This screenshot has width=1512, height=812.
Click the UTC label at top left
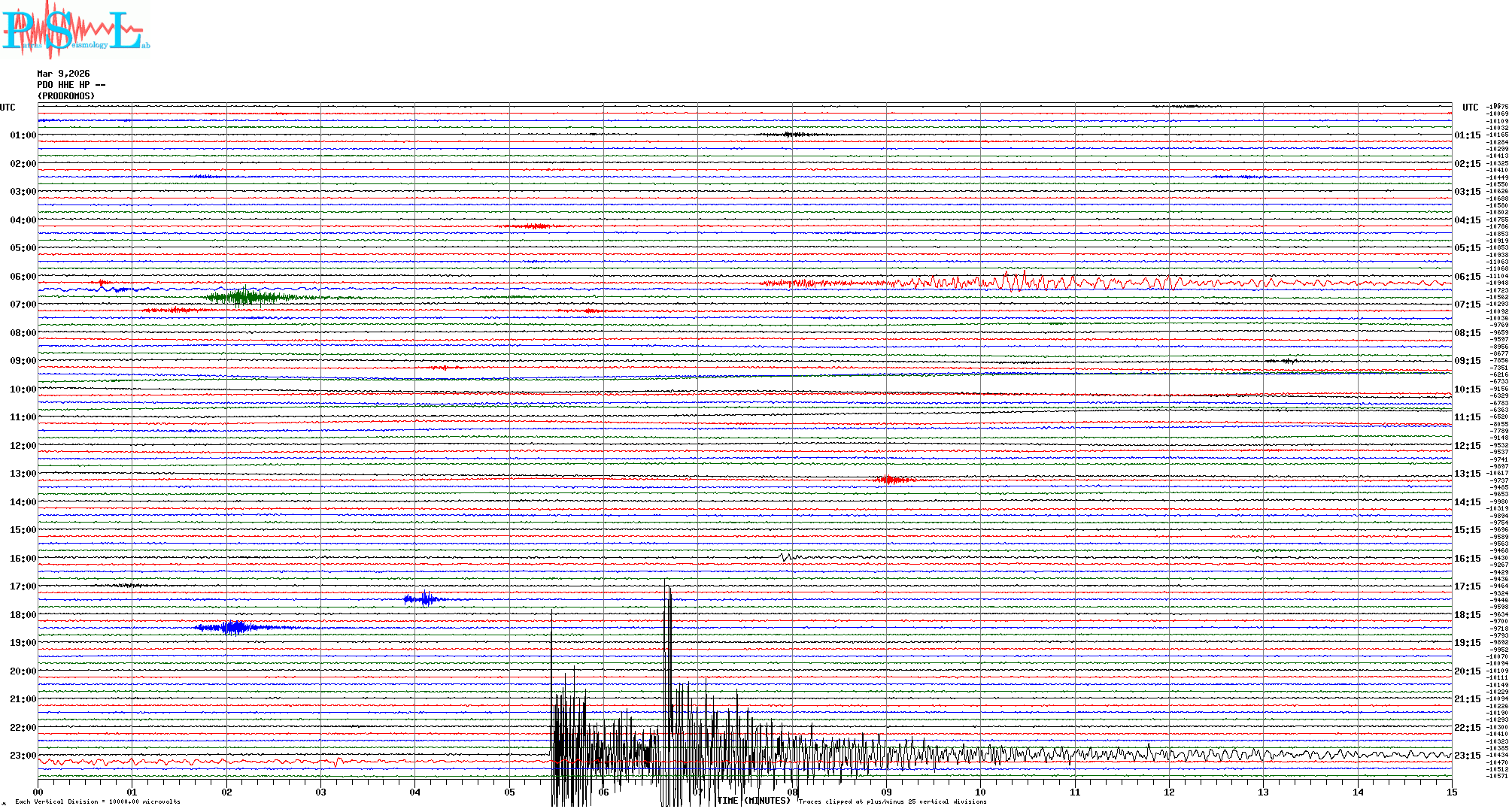click(8, 108)
